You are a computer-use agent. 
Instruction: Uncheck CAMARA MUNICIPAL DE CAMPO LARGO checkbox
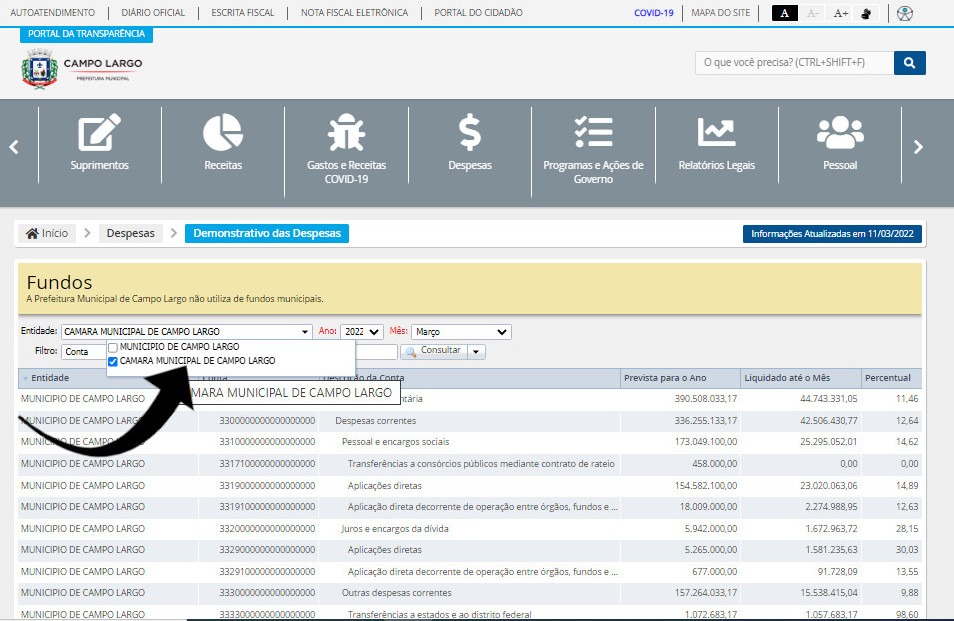[x=113, y=361]
